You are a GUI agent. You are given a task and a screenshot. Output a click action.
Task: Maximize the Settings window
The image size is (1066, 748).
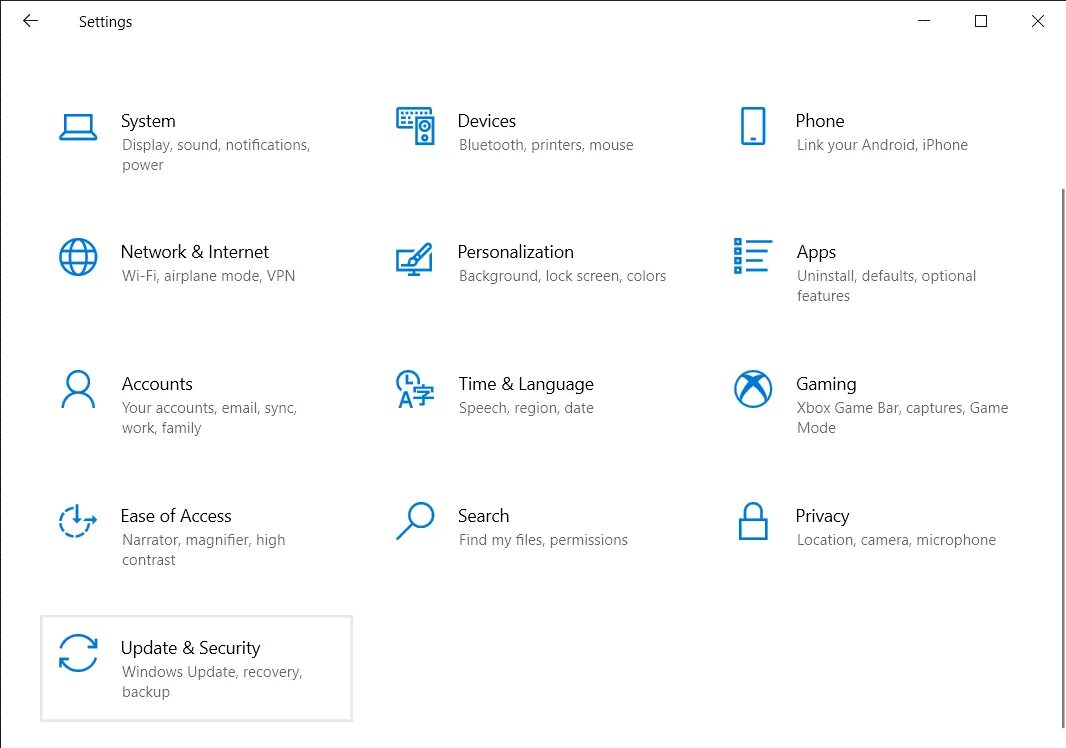click(981, 21)
